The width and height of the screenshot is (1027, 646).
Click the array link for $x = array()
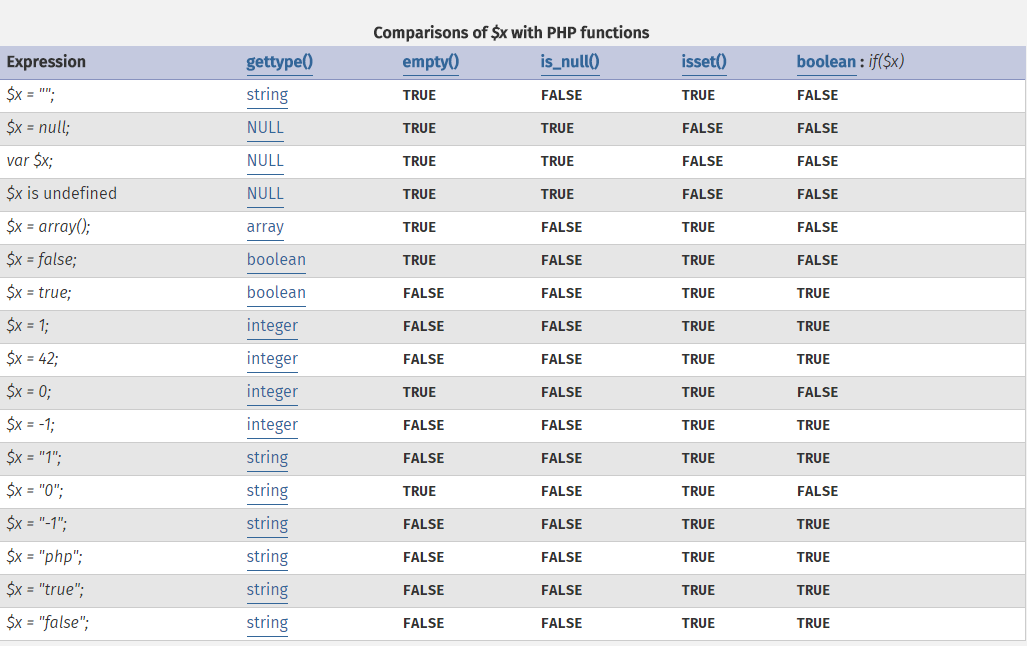click(x=265, y=227)
